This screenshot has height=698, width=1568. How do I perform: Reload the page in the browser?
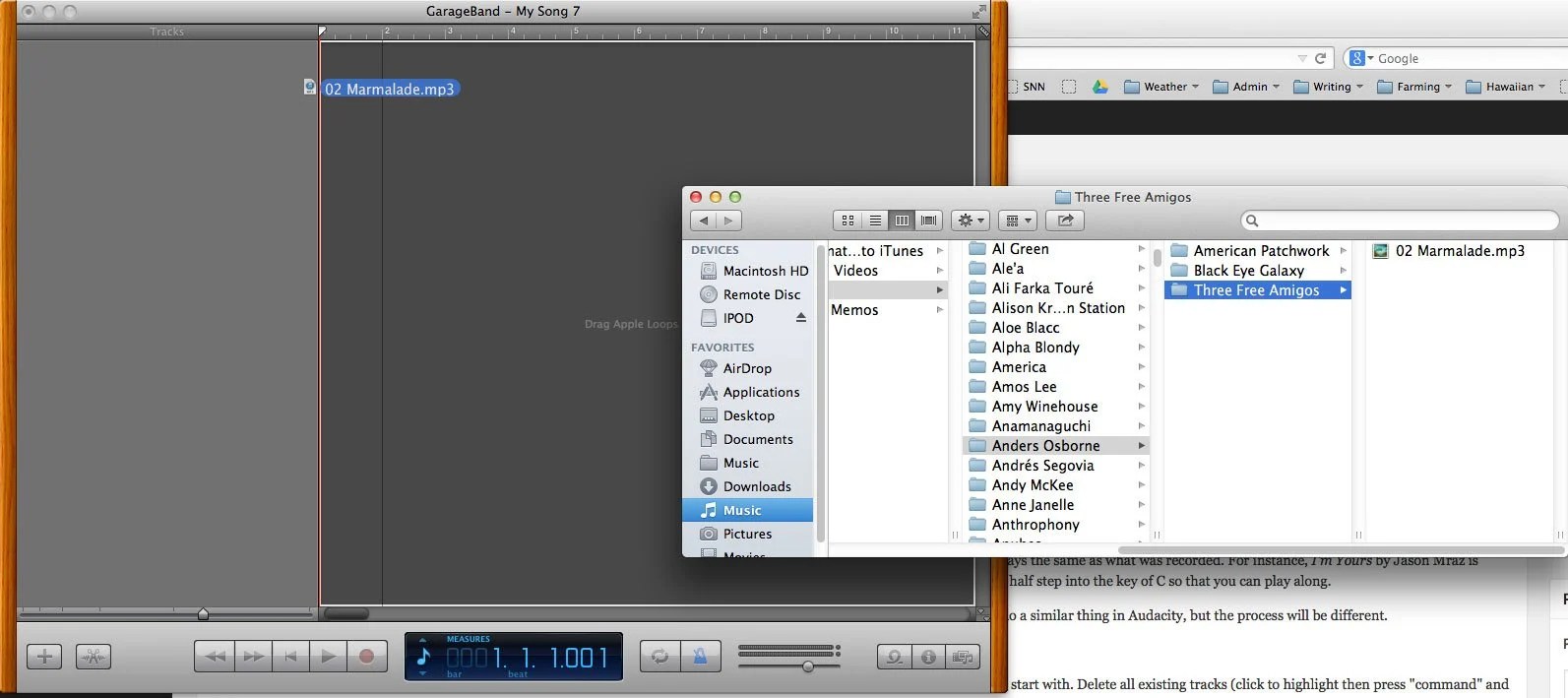1320,58
